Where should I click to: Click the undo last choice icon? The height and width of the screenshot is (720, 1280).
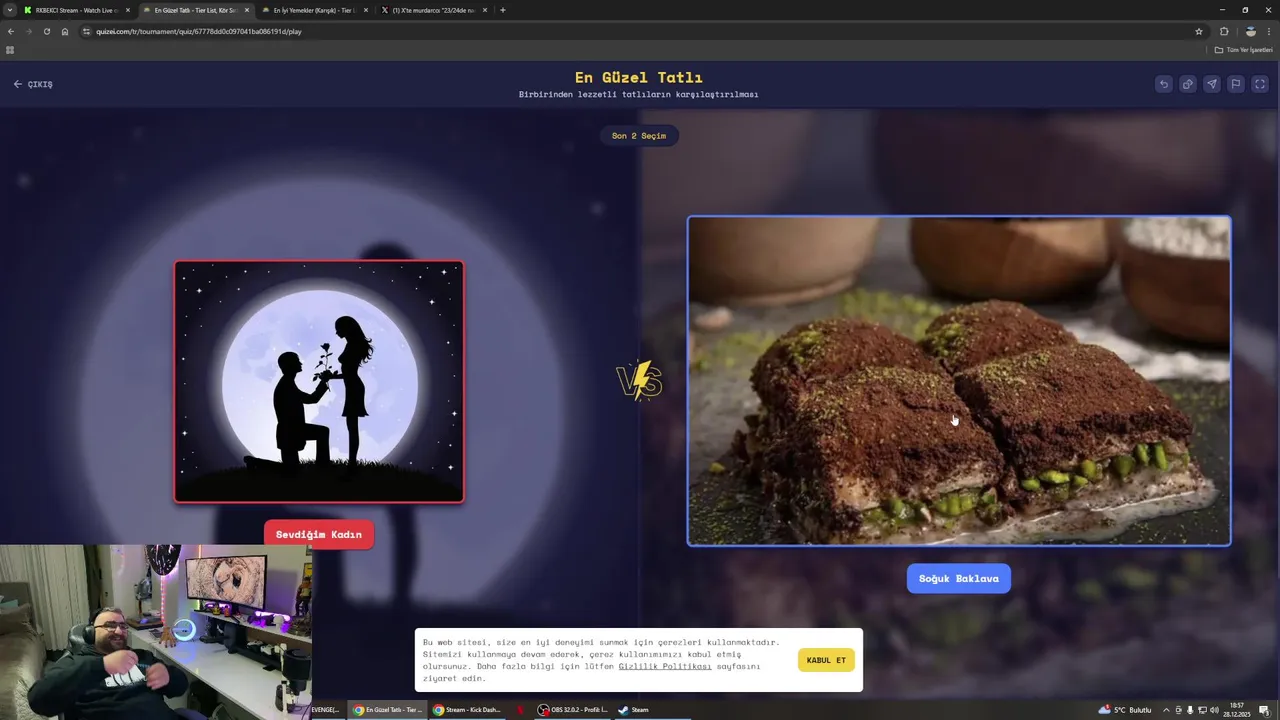pos(1163,84)
